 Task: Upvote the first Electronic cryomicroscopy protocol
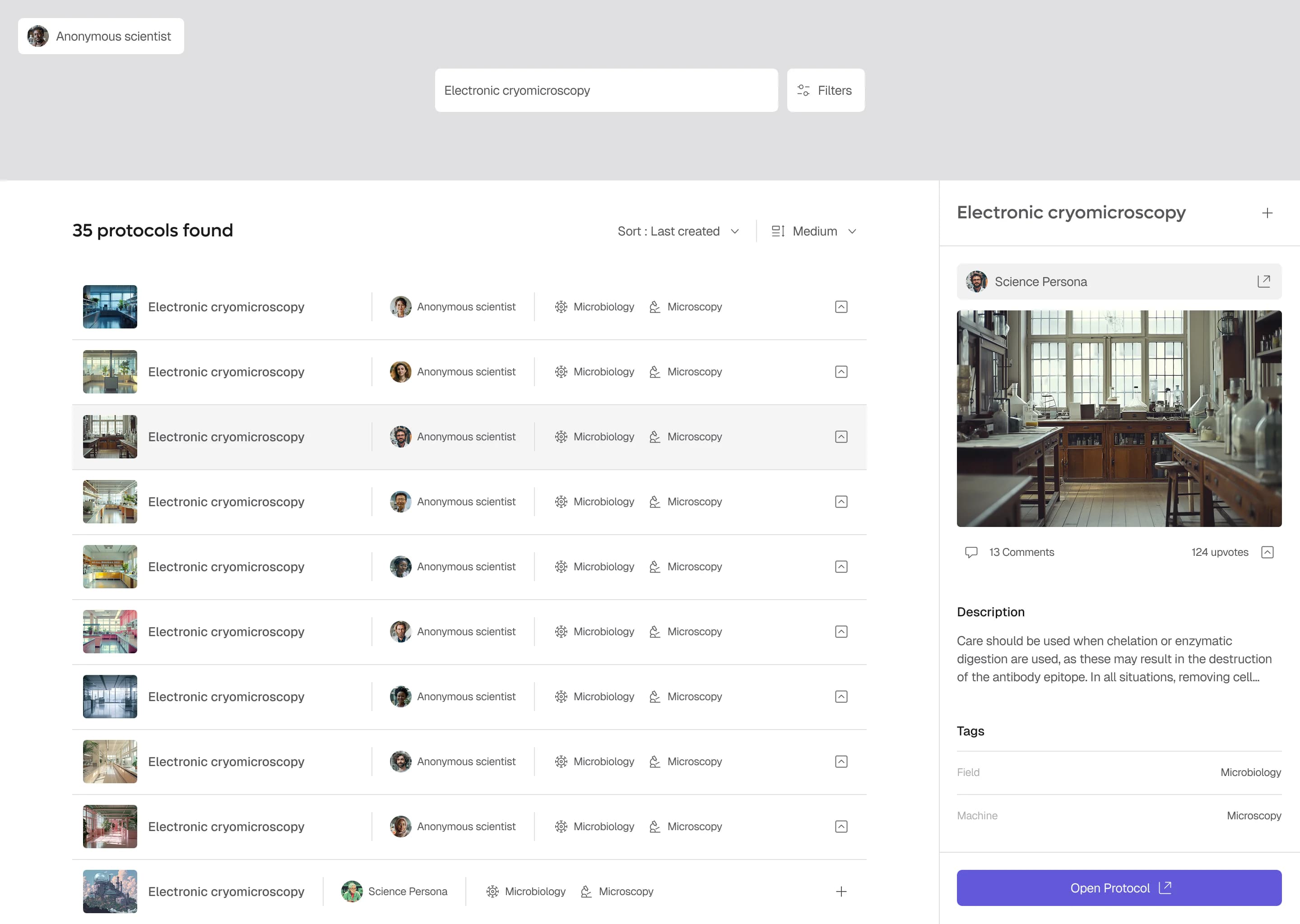pos(840,307)
